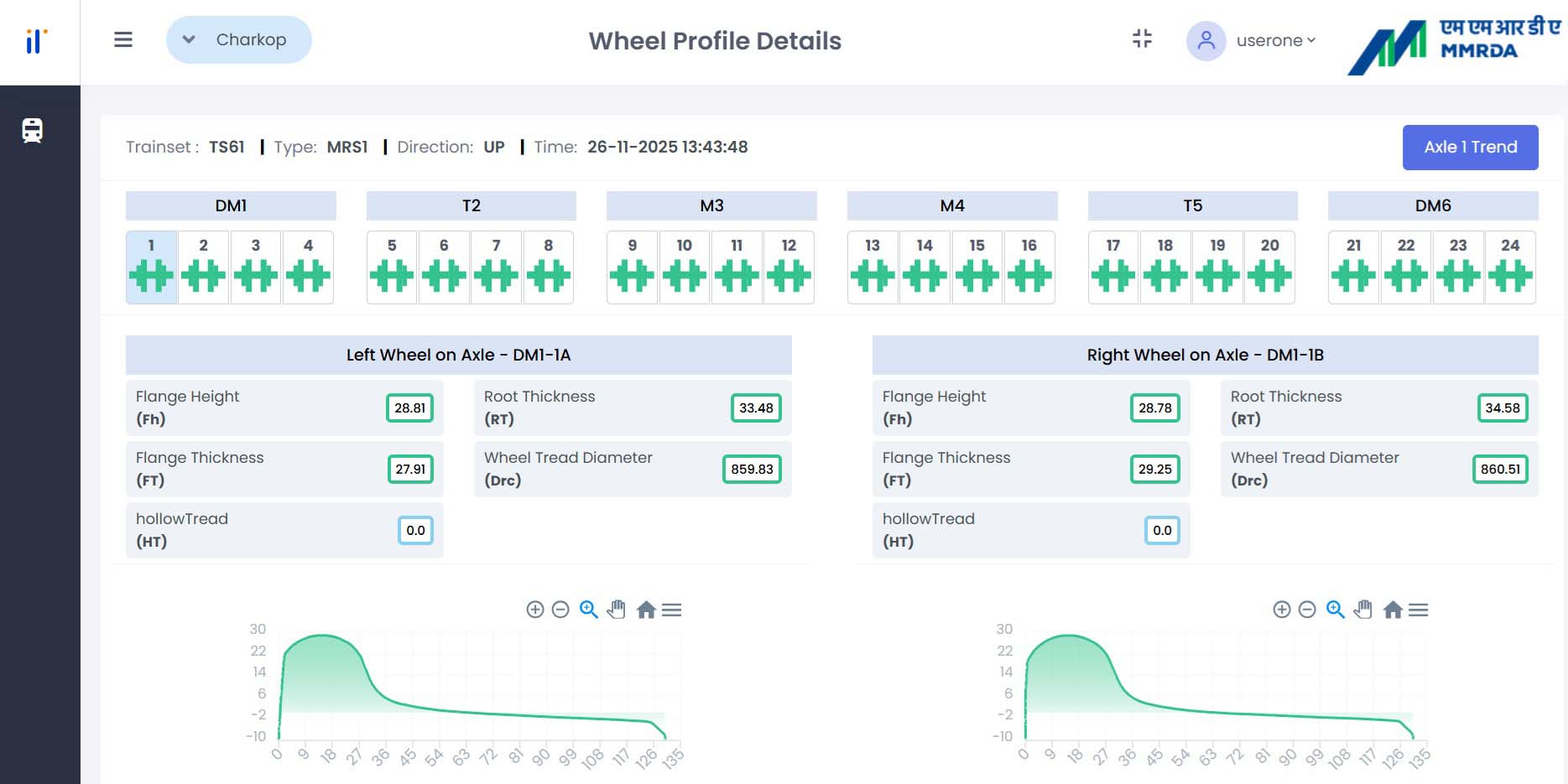Open the Charkop station dropdown
The height and width of the screenshot is (784, 1568).
click(238, 39)
